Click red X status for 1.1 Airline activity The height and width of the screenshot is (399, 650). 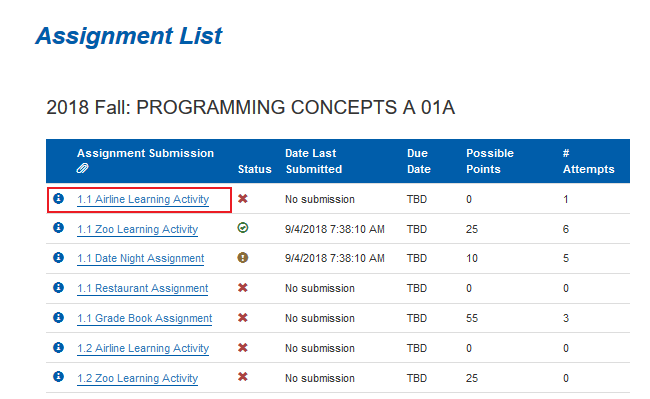(243, 199)
